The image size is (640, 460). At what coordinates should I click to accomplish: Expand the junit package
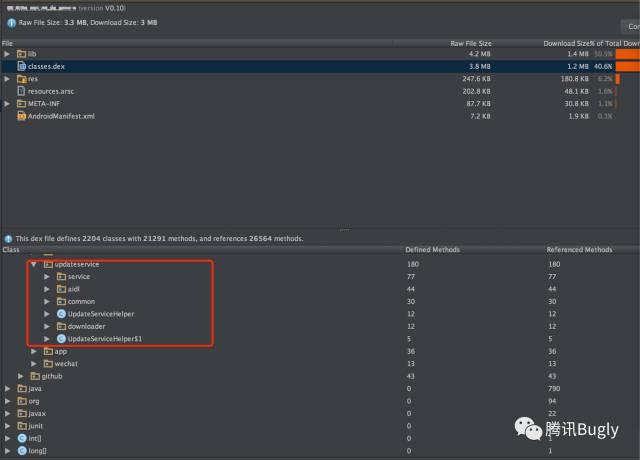[x=7, y=426]
